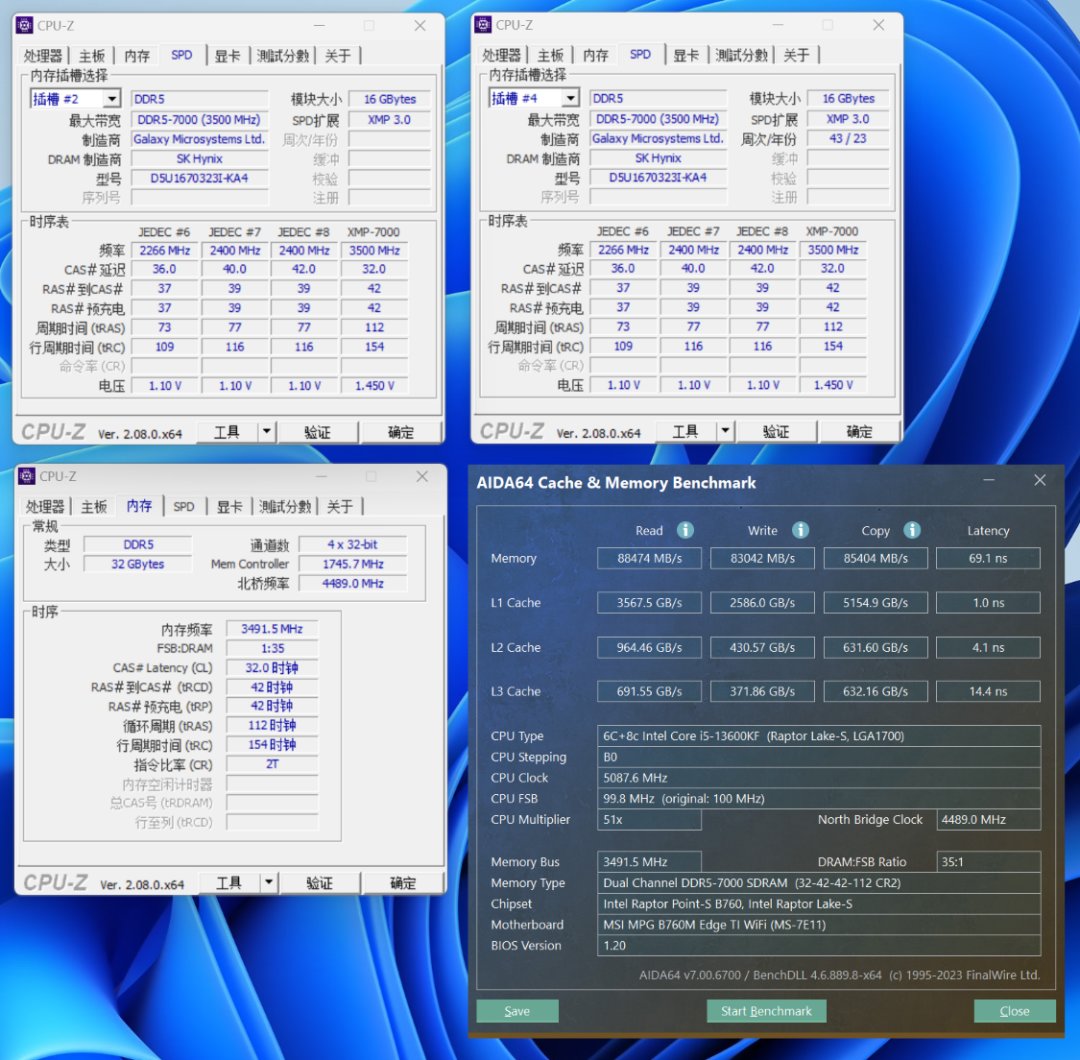This screenshot has width=1080, height=1060.
Task: Open 关于 tab in top-right CPU-Z
Action: click(x=796, y=55)
